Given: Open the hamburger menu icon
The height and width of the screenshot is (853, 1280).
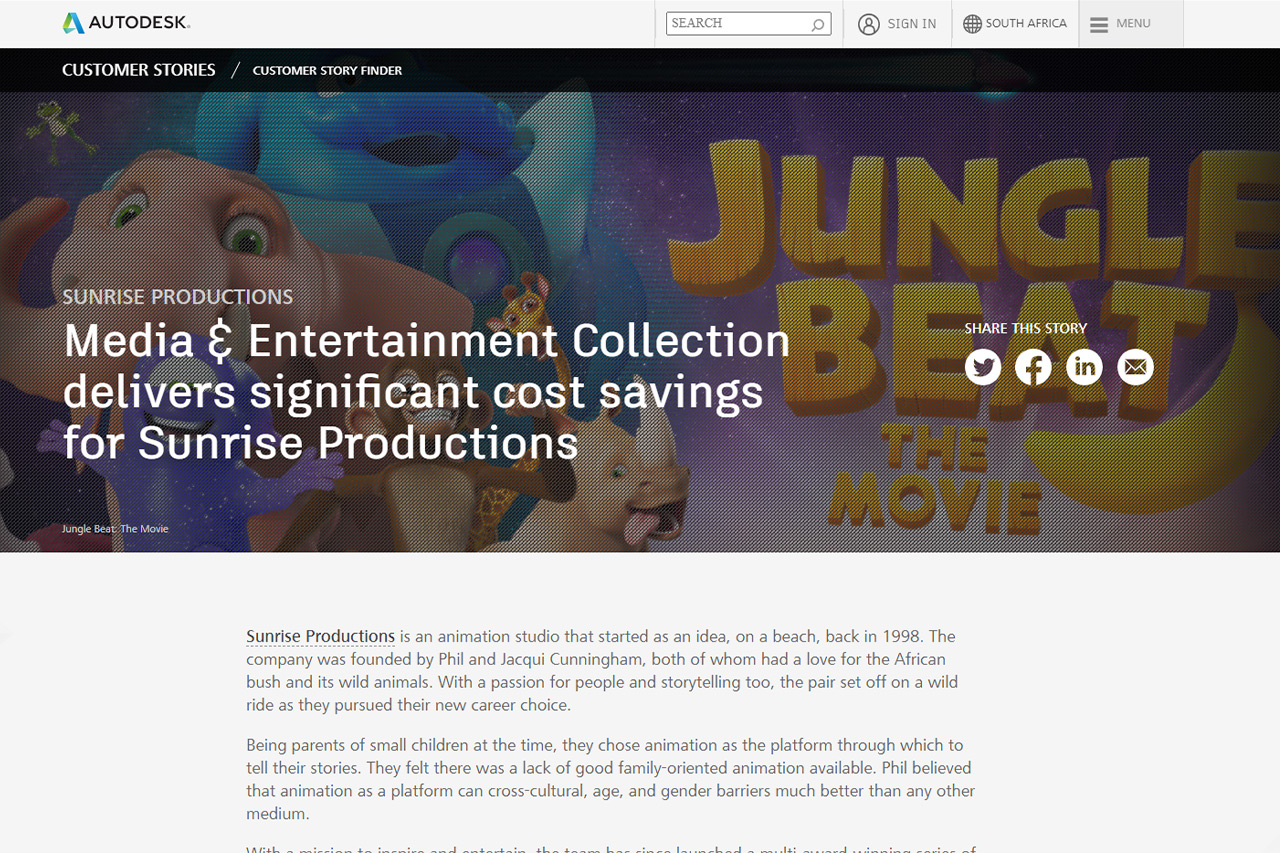Looking at the screenshot, I should [1099, 24].
